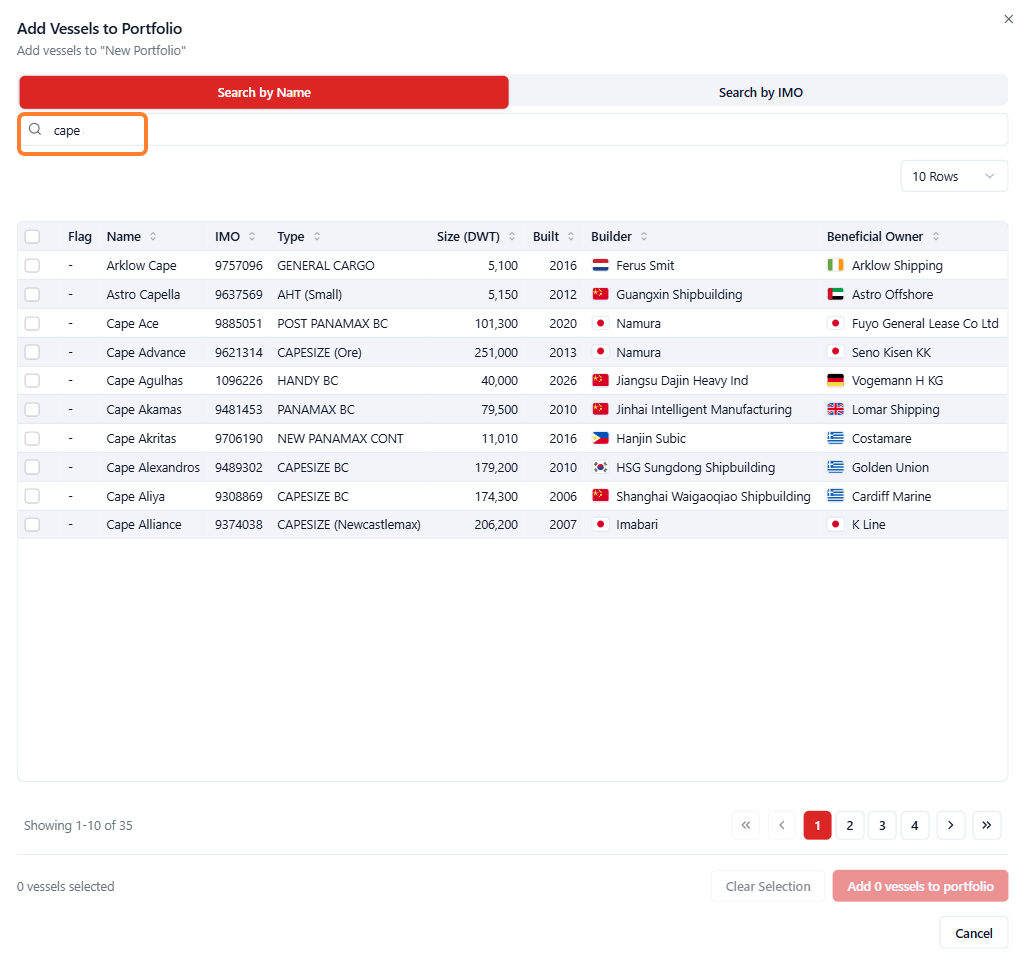
Task: Click the magnifier search icon
Action: click(x=35, y=129)
